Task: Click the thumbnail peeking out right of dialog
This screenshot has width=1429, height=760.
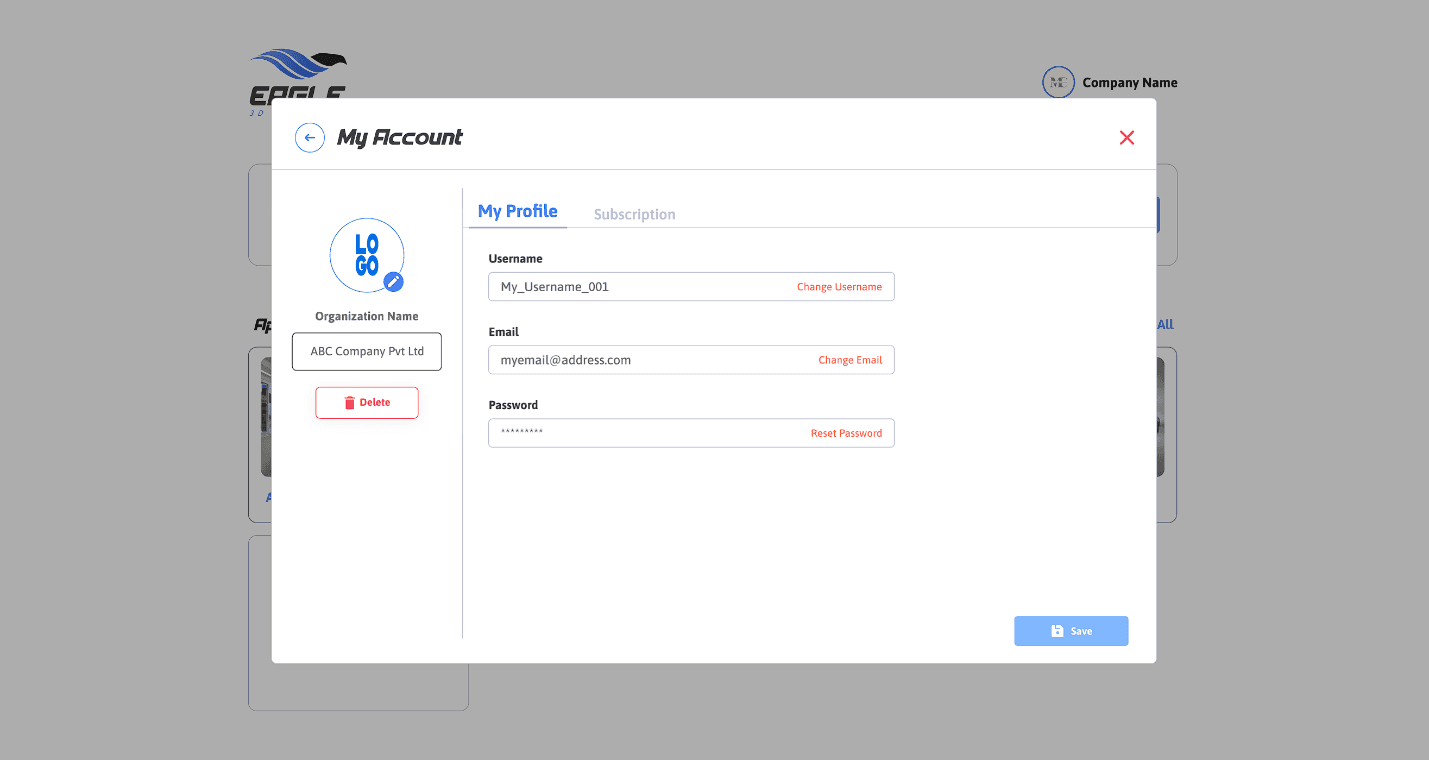Action: (1161, 417)
